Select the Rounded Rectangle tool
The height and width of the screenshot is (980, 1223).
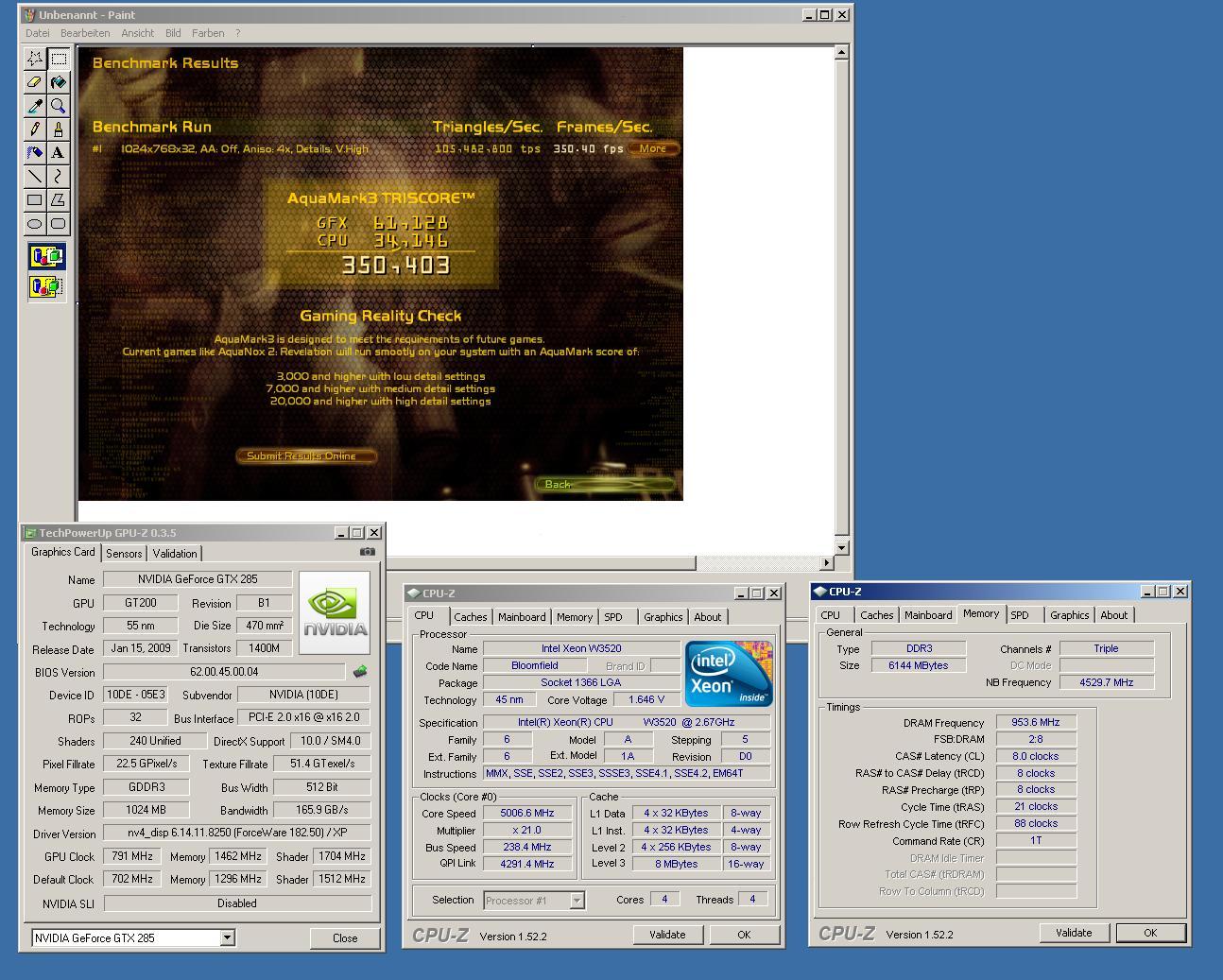tap(59, 224)
